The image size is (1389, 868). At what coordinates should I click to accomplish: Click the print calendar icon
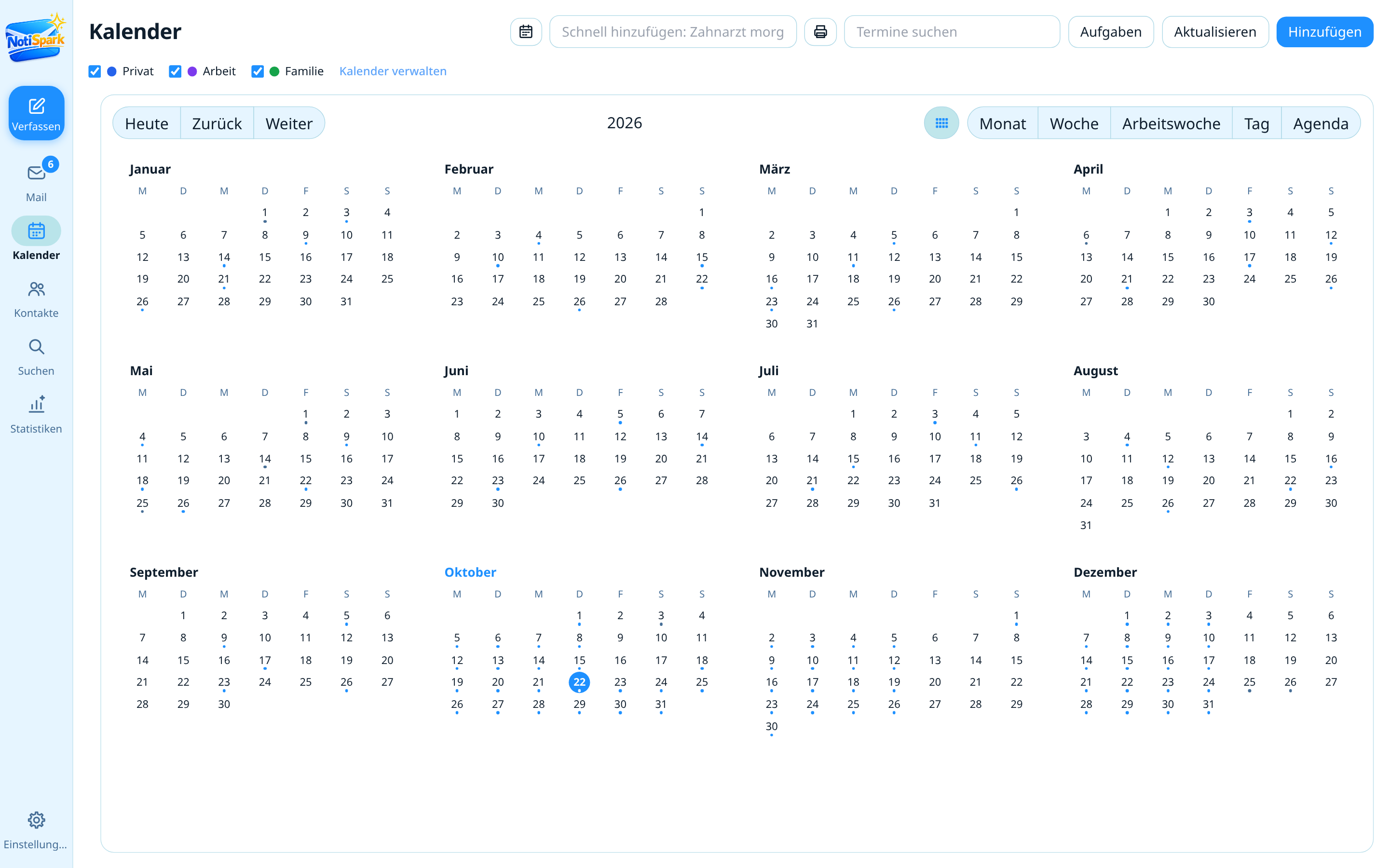click(x=820, y=31)
